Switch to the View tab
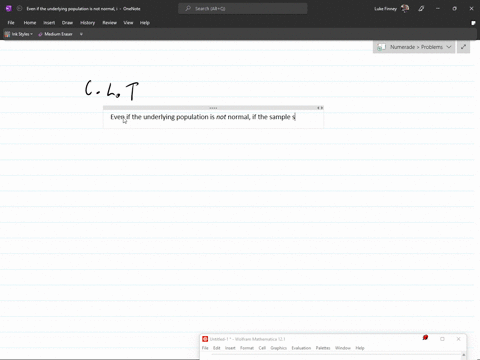480x360 pixels. [128, 23]
